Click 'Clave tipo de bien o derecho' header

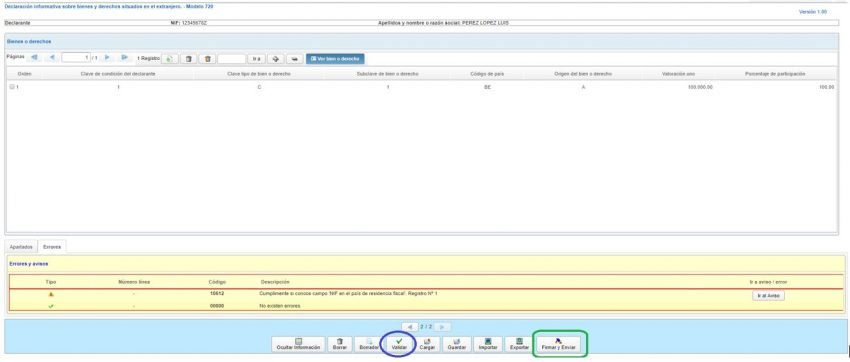click(x=259, y=74)
